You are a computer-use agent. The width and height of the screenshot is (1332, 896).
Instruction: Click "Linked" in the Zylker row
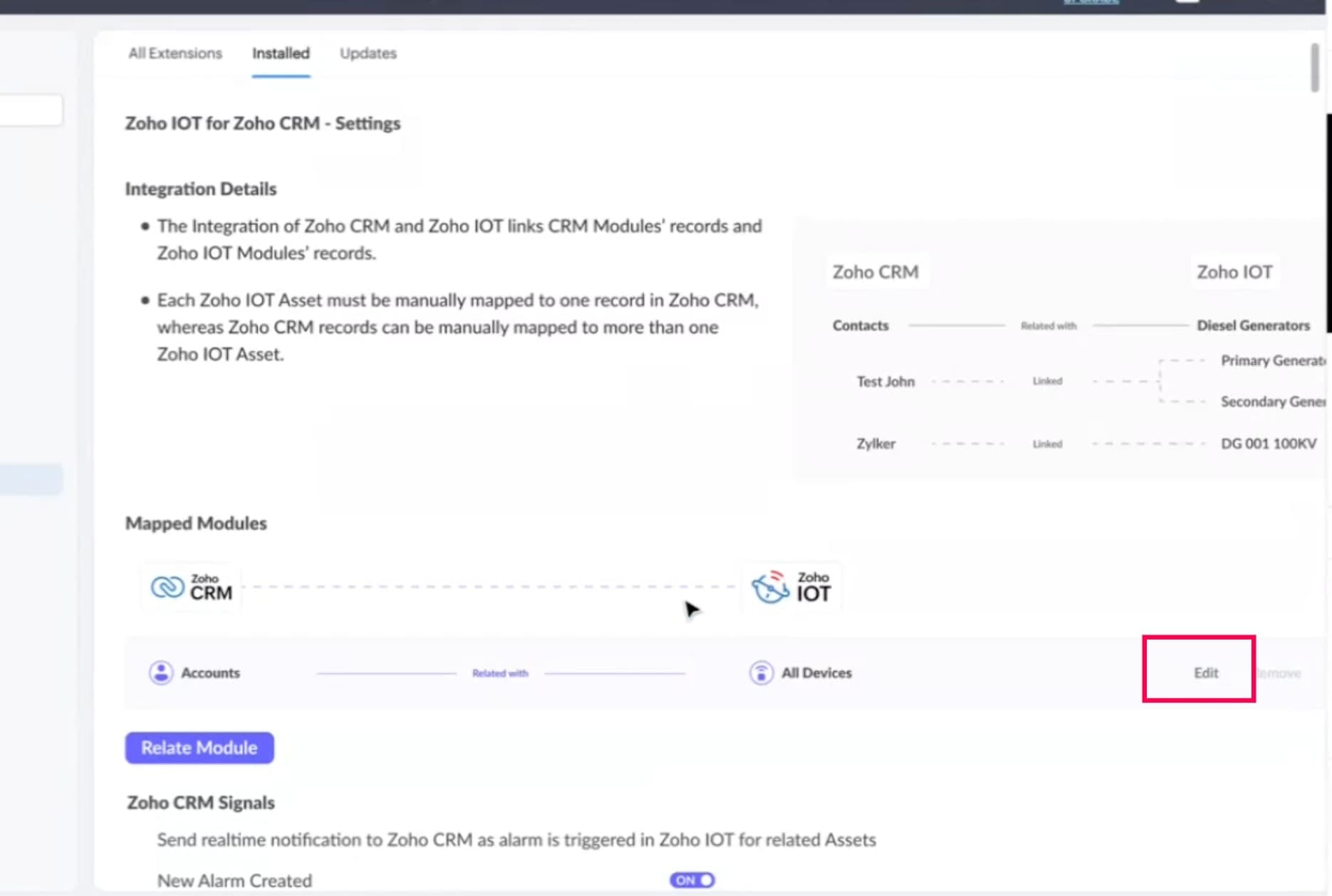1047,444
